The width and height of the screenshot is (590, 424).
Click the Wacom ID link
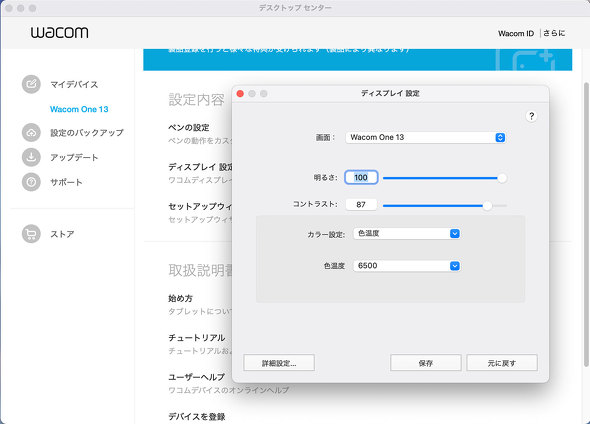[x=516, y=33]
